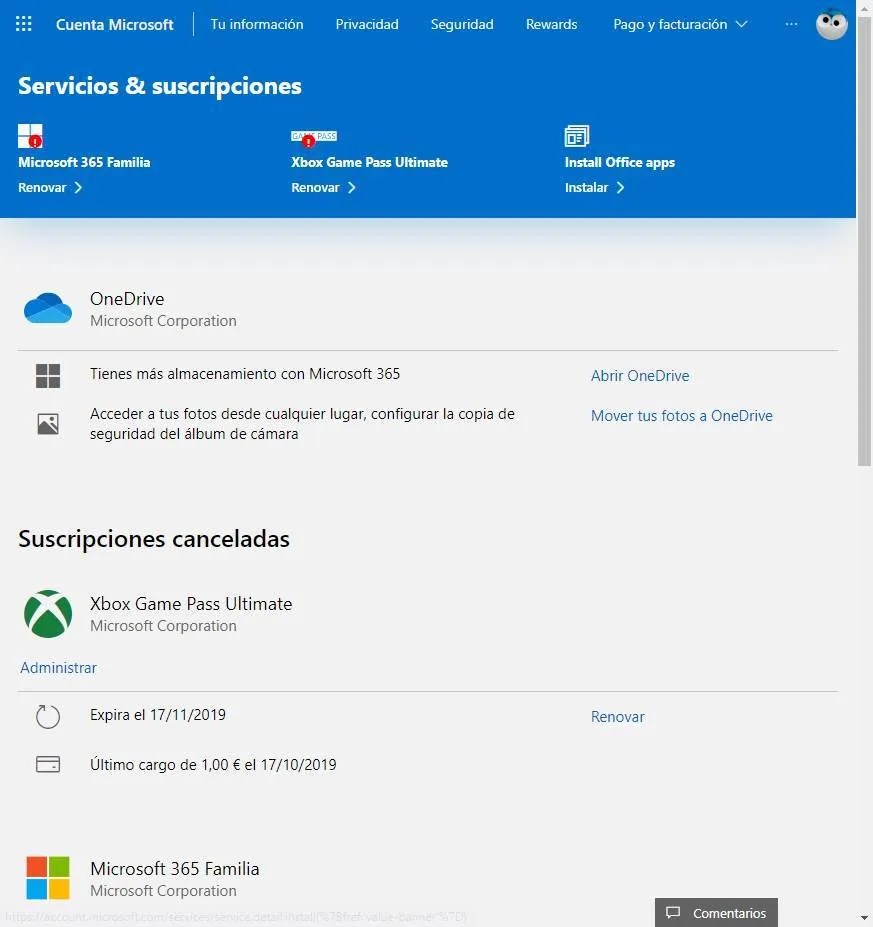Go to Tu información tab

[x=257, y=24]
